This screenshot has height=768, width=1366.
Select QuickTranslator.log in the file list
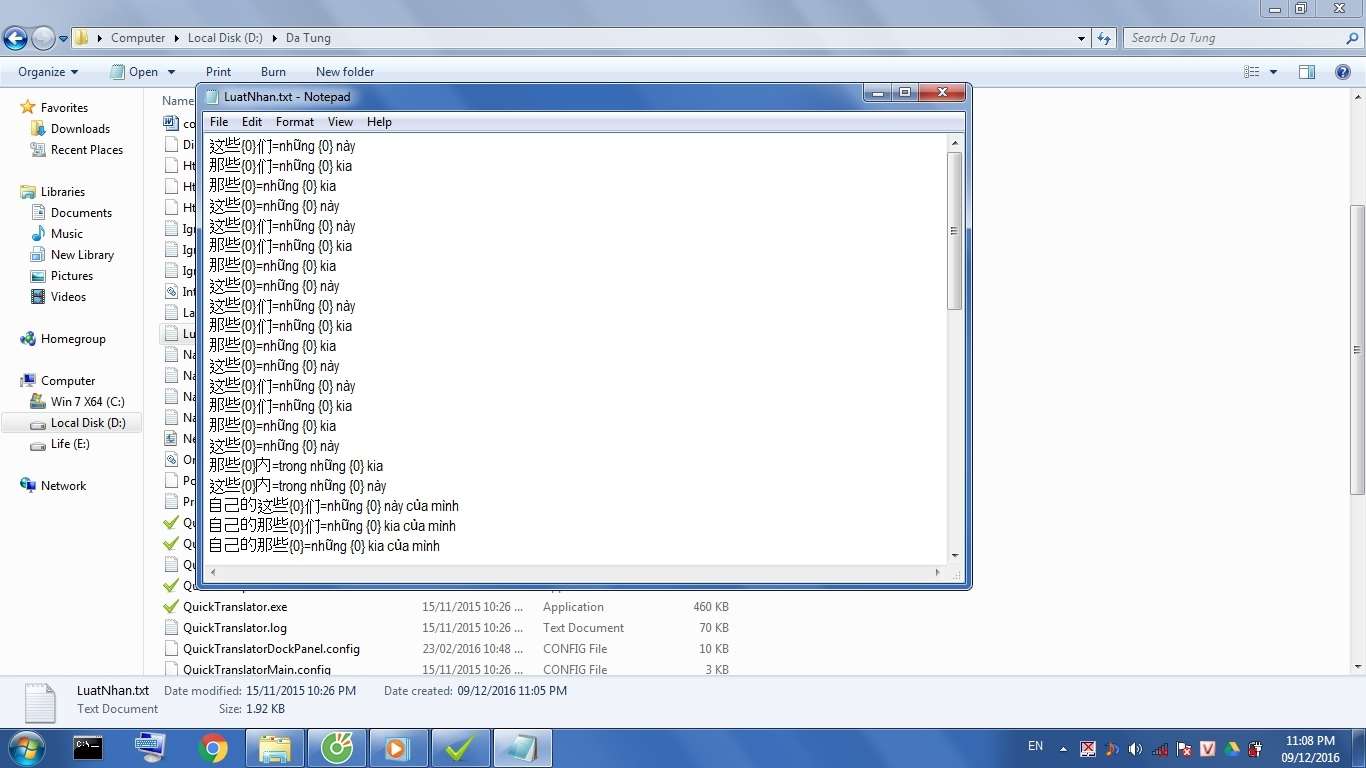235,628
